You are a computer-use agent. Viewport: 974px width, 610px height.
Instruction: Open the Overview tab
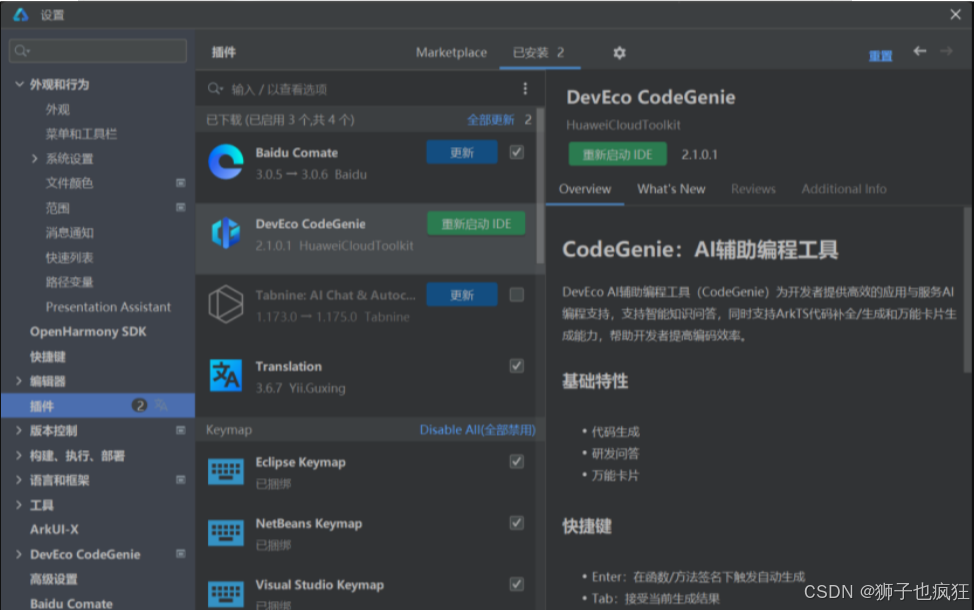(x=585, y=189)
